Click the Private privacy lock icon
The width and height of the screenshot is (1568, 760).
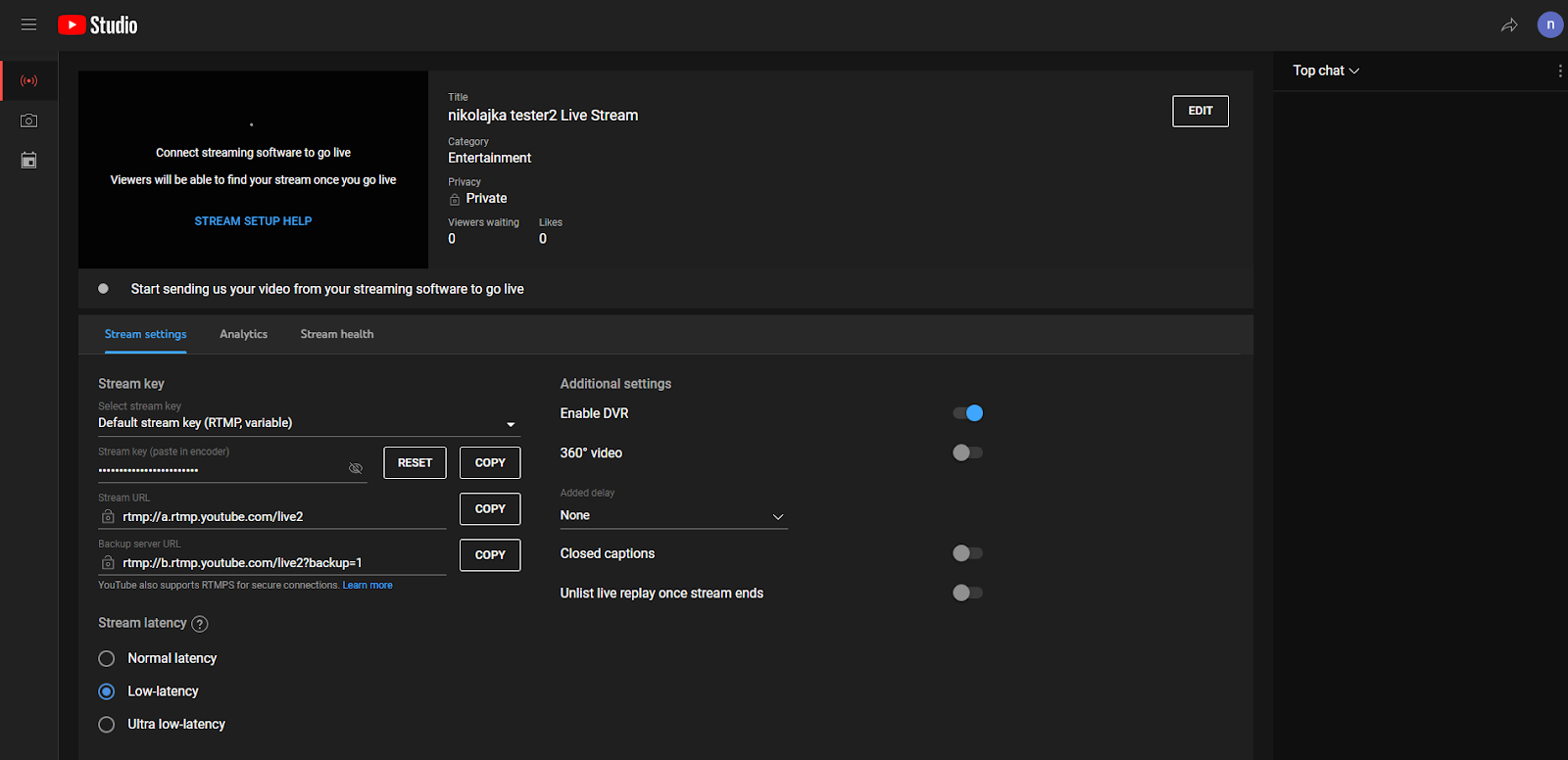coord(455,199)
